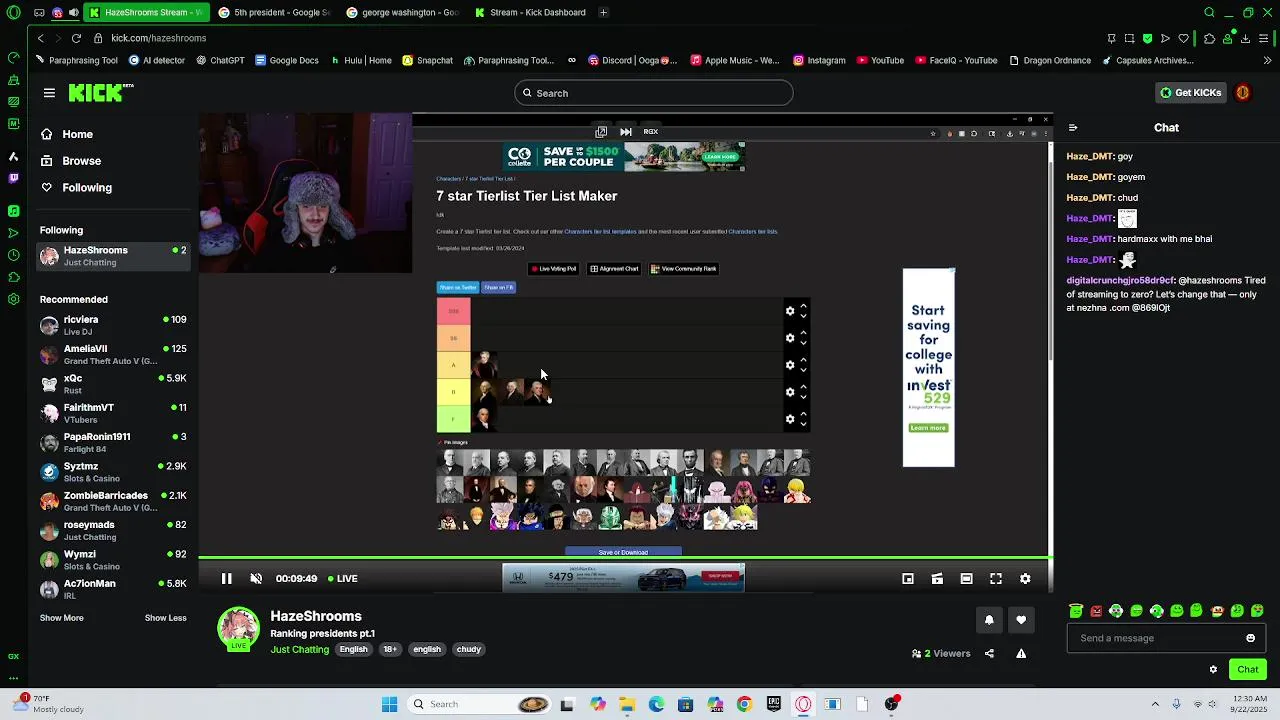The height and width of the screenshot is (720, 1280).
Task: Open ricviera channel in Recommended
Action: [x=114, y=325]
